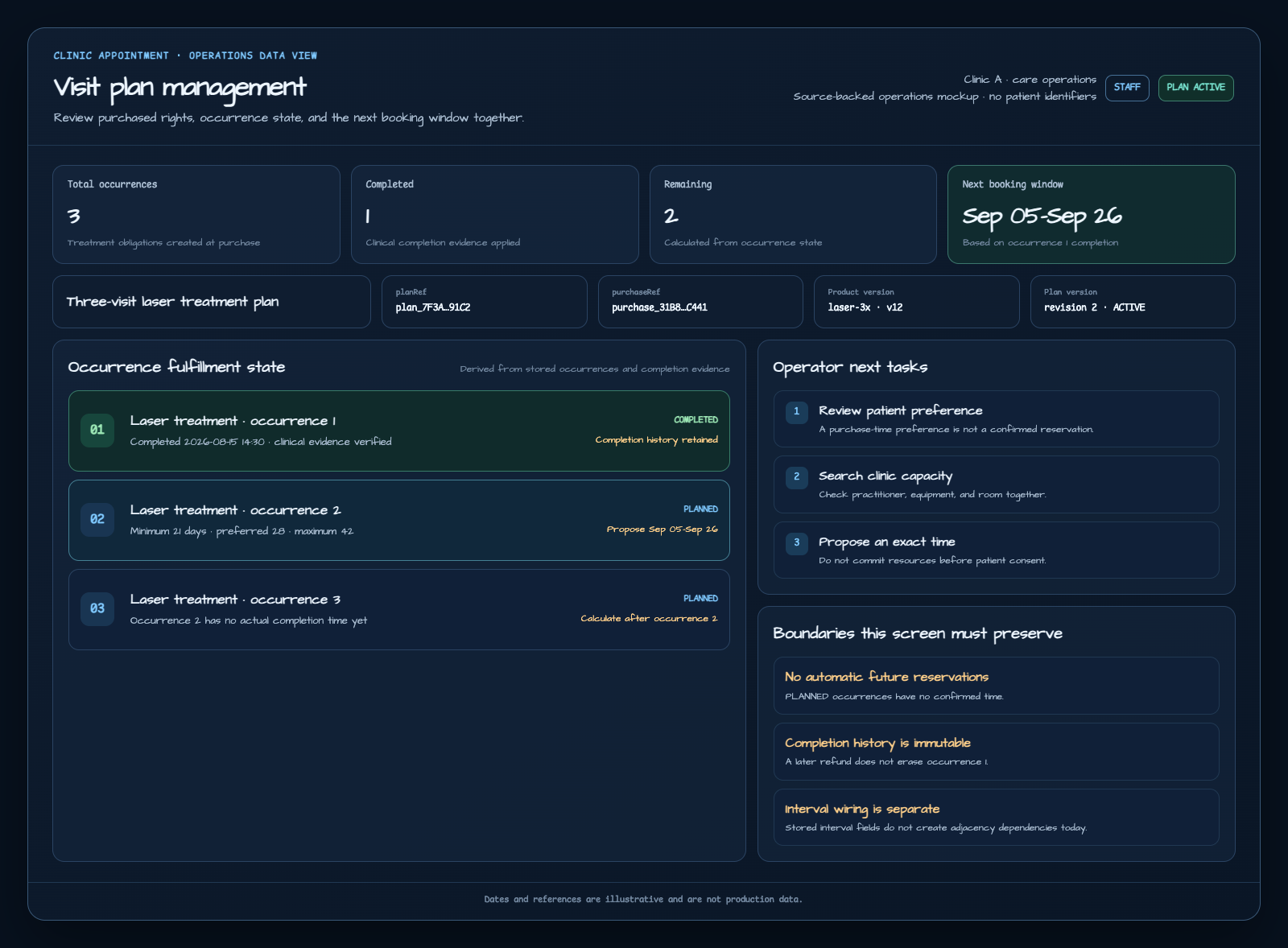Click "Minimum 21 days · preferred 28" interval line
This screenshot has height=948, width=1288.
(x=242, y=531)
